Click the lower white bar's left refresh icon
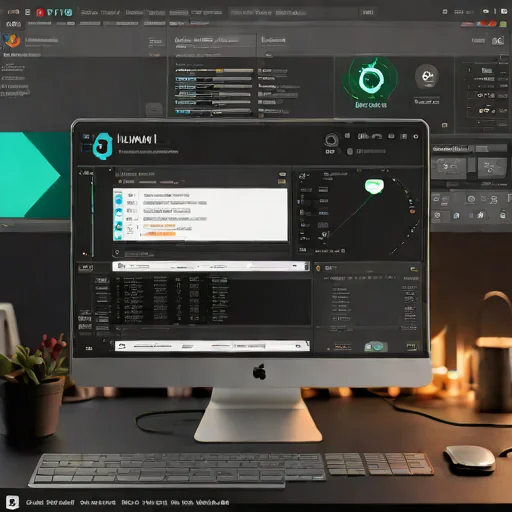Screen dimensions: 512x512 (x=122, y=346)
